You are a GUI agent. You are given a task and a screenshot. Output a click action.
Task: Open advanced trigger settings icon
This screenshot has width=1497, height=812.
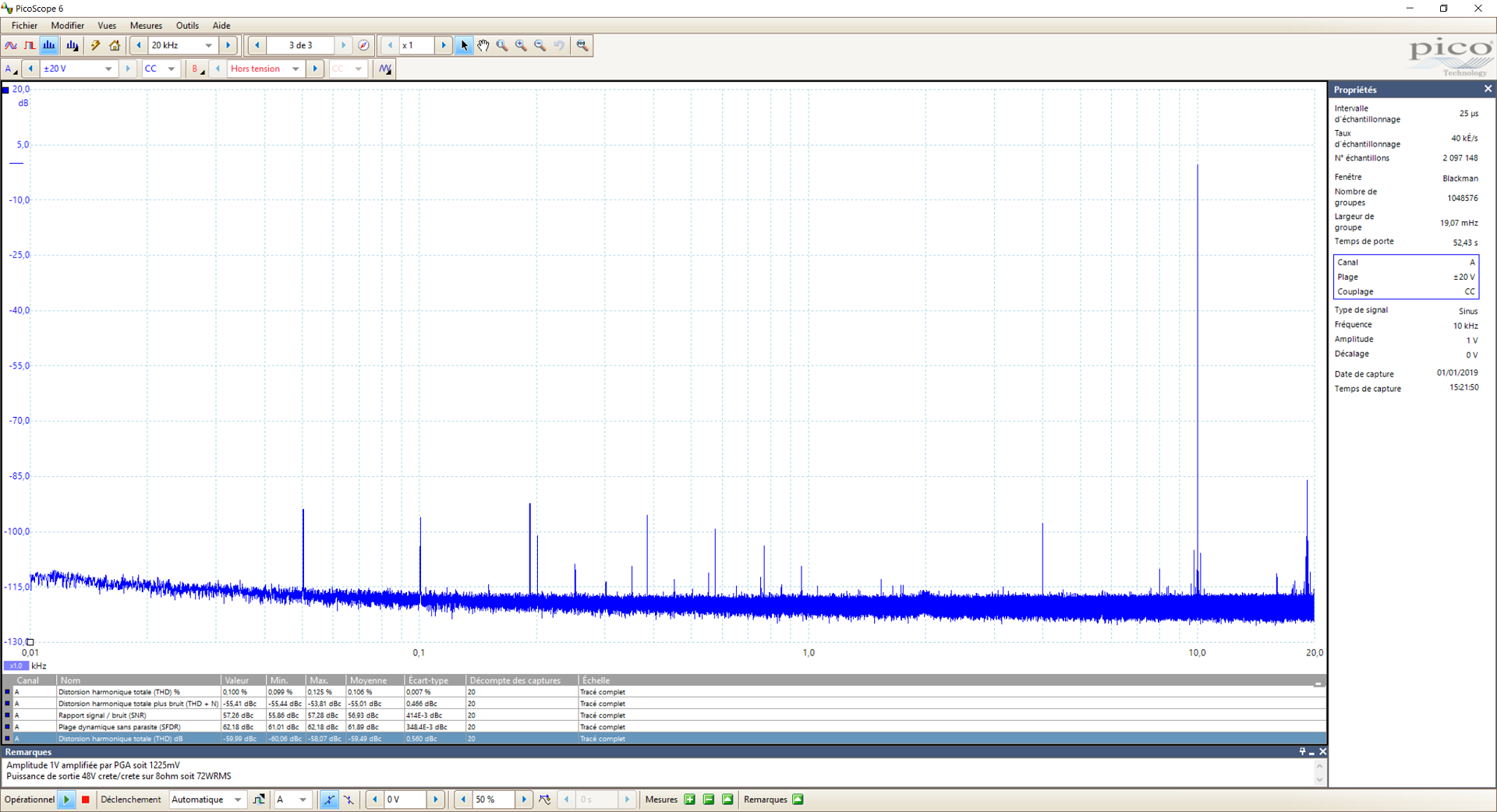(259, 800)
